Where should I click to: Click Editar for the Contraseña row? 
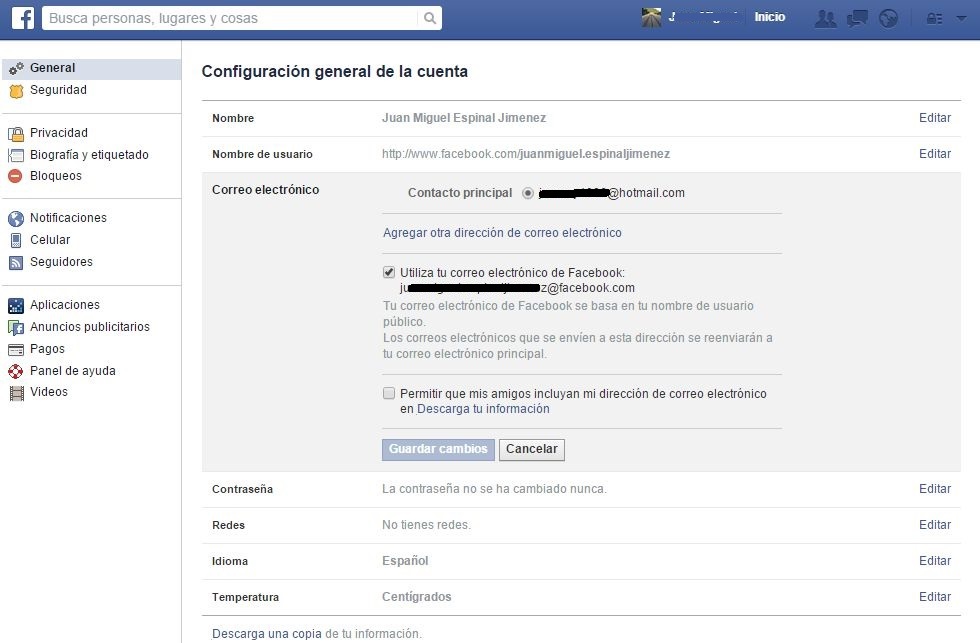click(x=935, y=489)
